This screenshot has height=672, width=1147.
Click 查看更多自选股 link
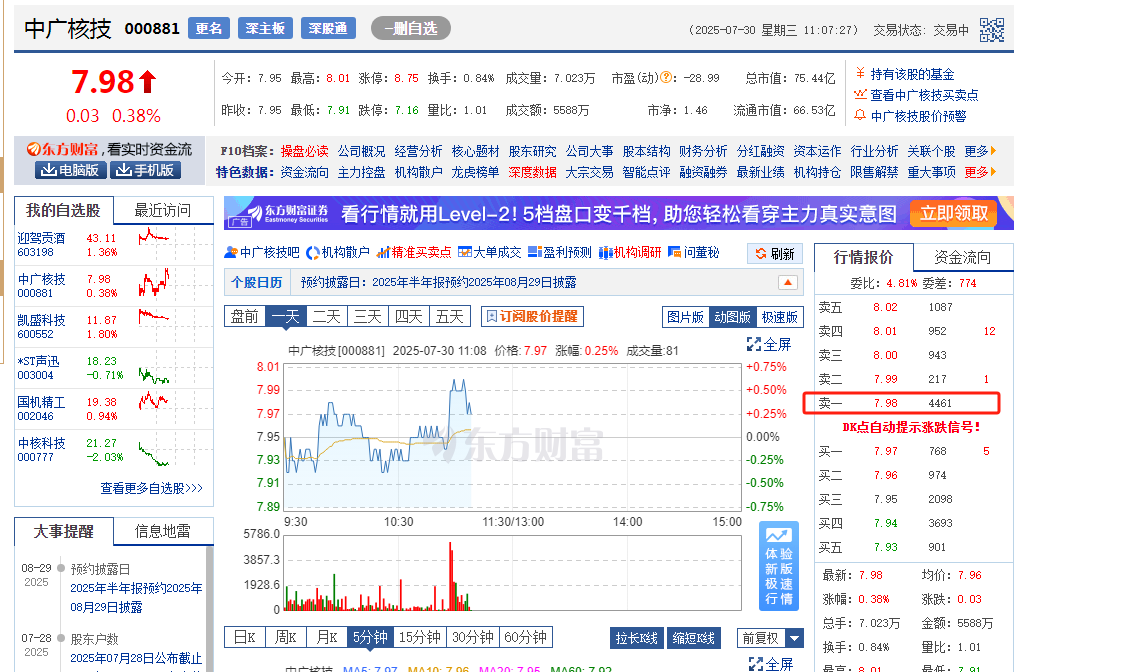[x=151, y=488]
